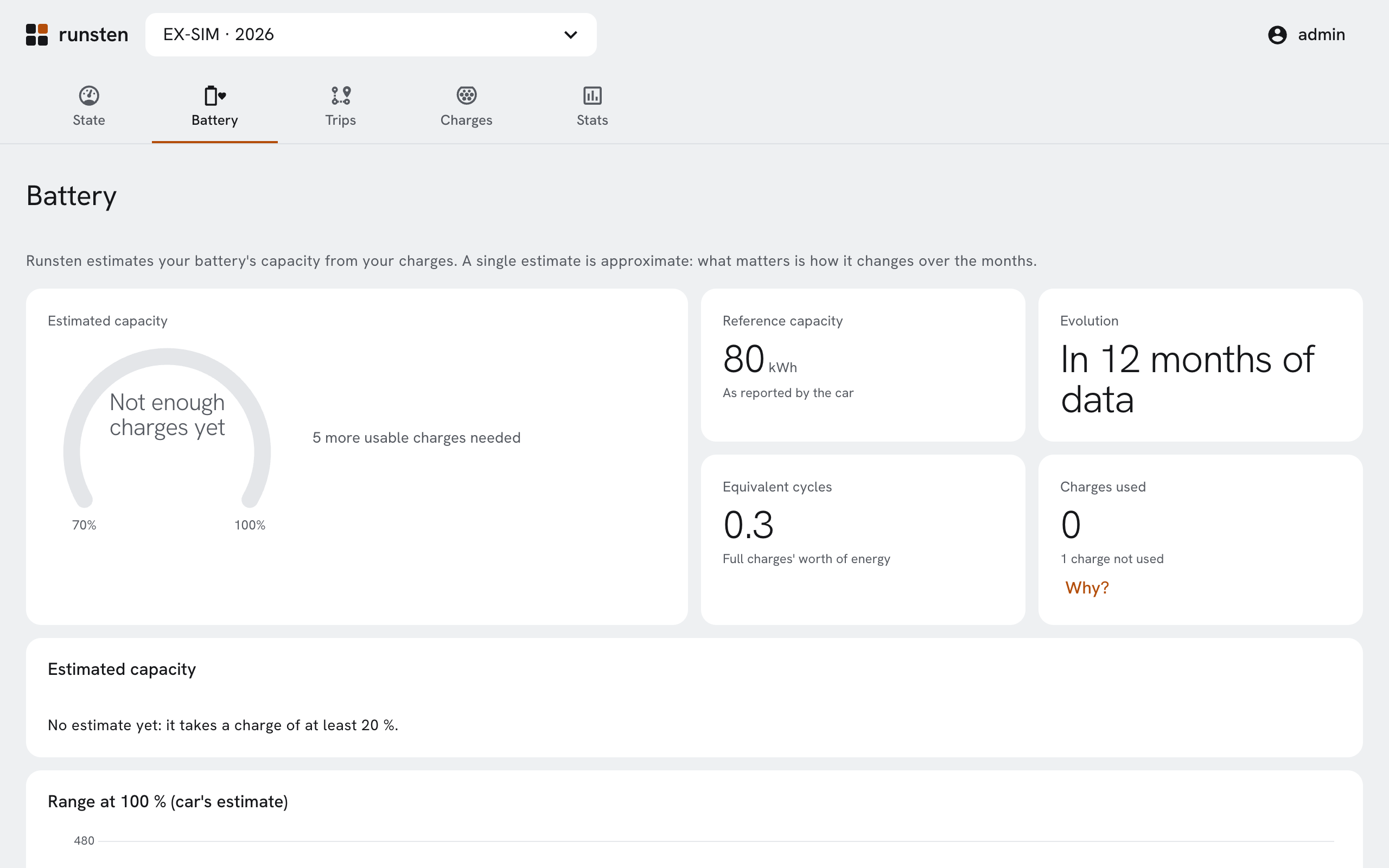Viewport: 1389px width, 868px height.
Task: Click the Stats bar chart icon
Action: [x=592, y=95]
